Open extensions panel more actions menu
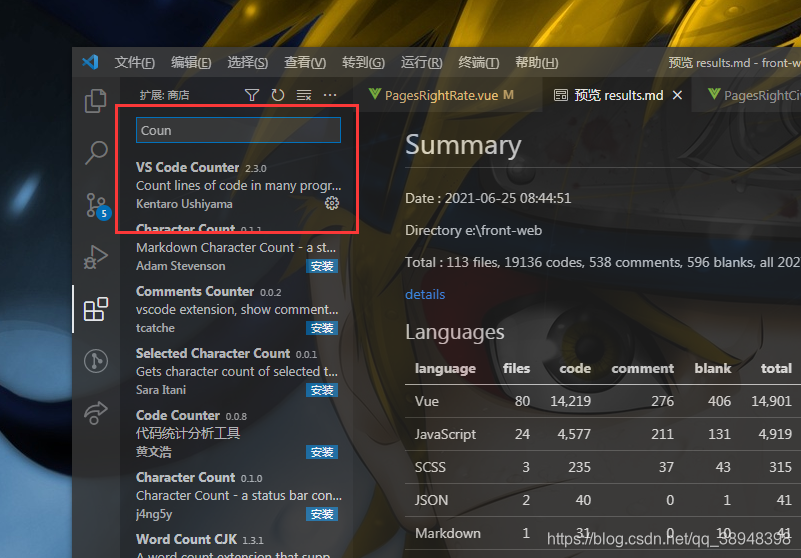Screen dimensions: 801x558 click(330, 95)
